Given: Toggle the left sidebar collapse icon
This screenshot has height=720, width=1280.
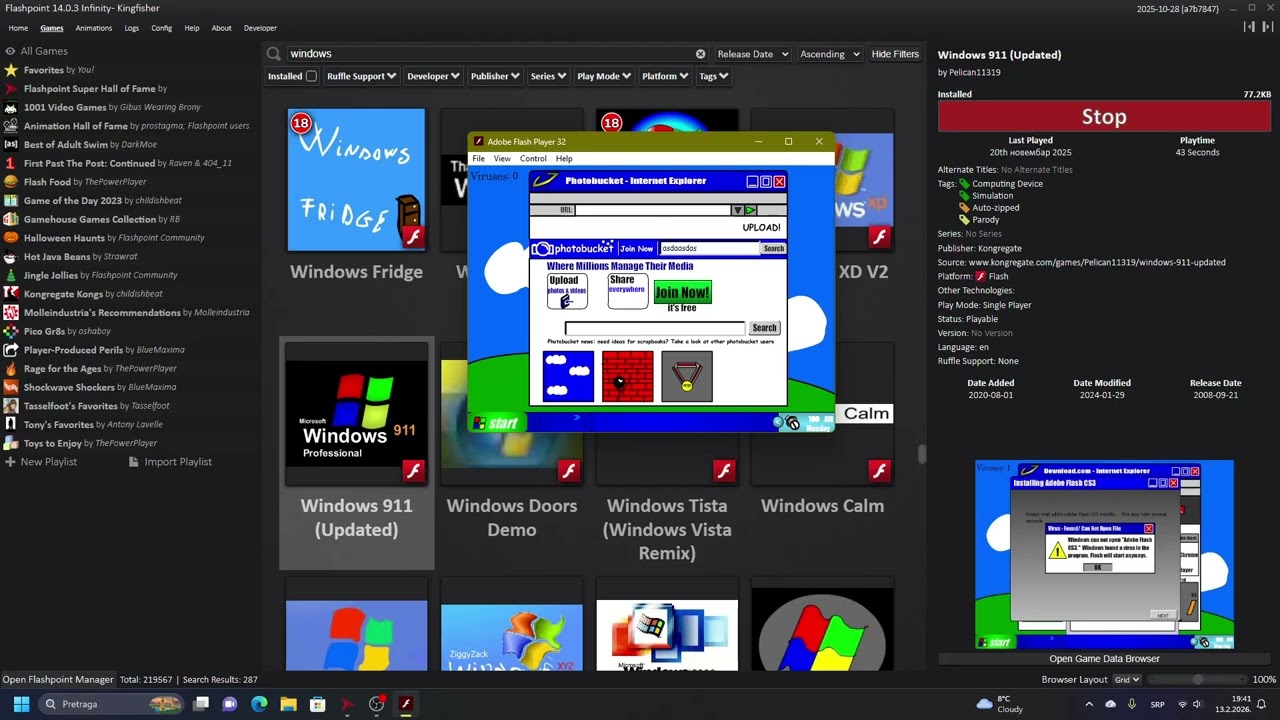Looking at the screenshot, I should [1250, 28].
